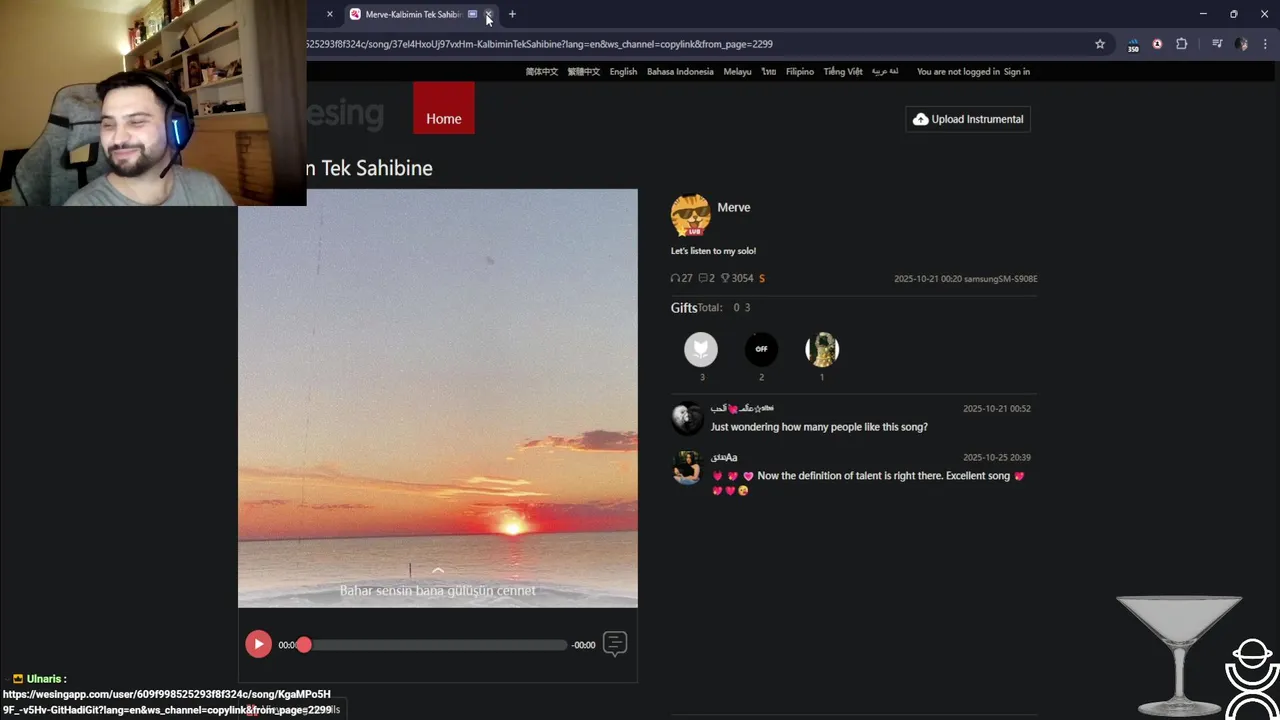The image size is (1280, 720).
Task: Click the orange S grade badge
Action: 762,279
